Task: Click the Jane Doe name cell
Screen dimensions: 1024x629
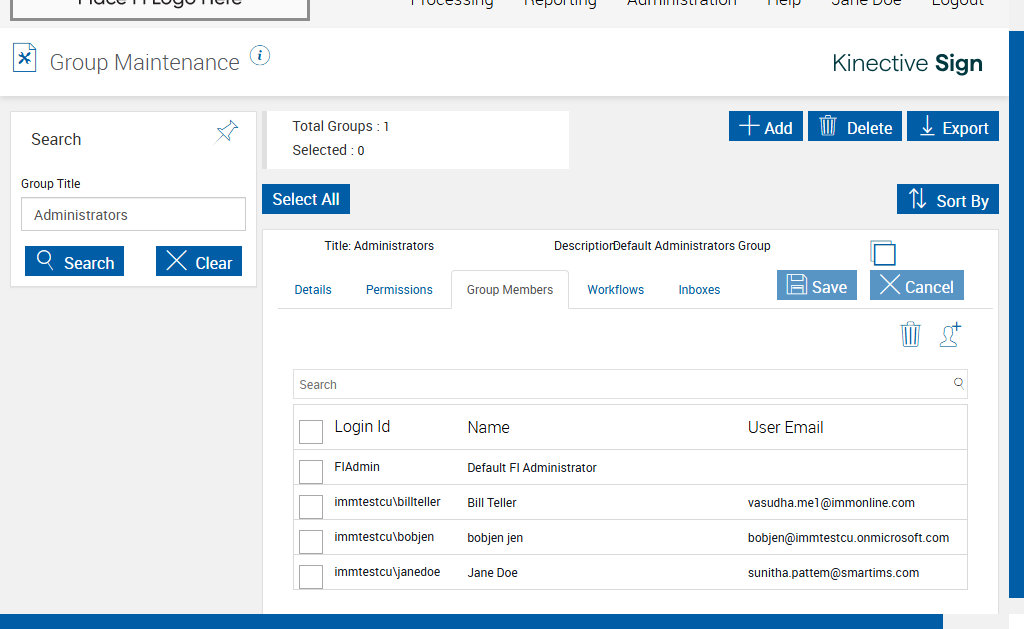Action: 492,573
